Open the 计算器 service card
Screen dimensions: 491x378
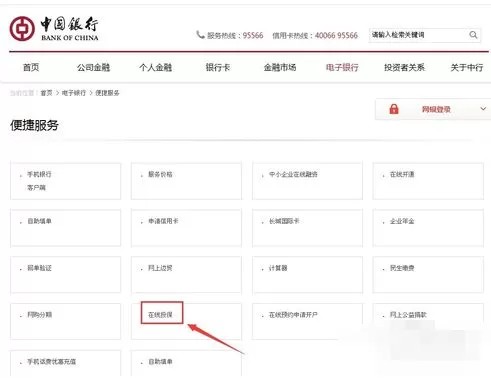pos(307,275)
